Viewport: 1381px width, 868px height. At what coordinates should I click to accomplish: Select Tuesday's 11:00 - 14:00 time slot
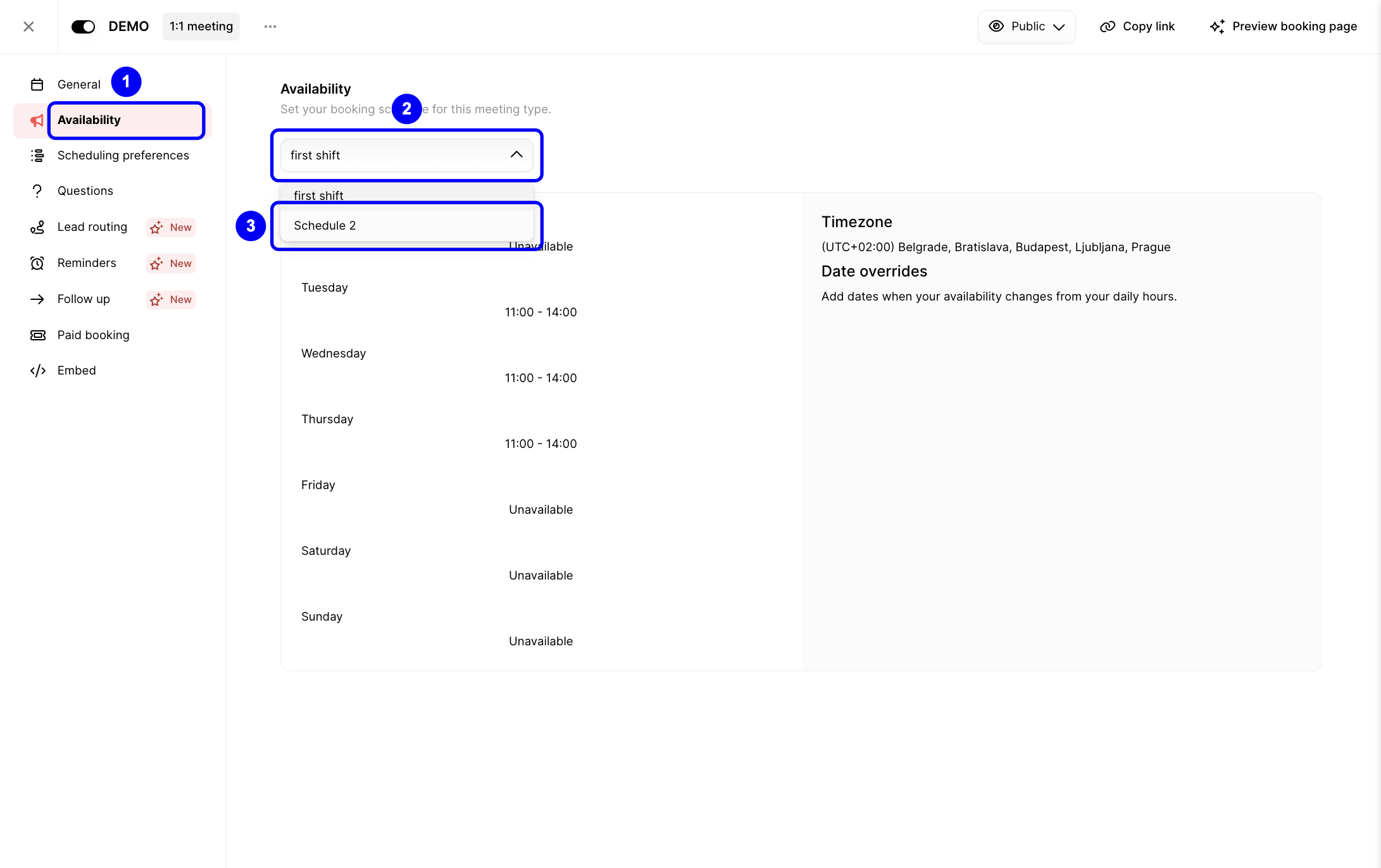click(540, 311)
